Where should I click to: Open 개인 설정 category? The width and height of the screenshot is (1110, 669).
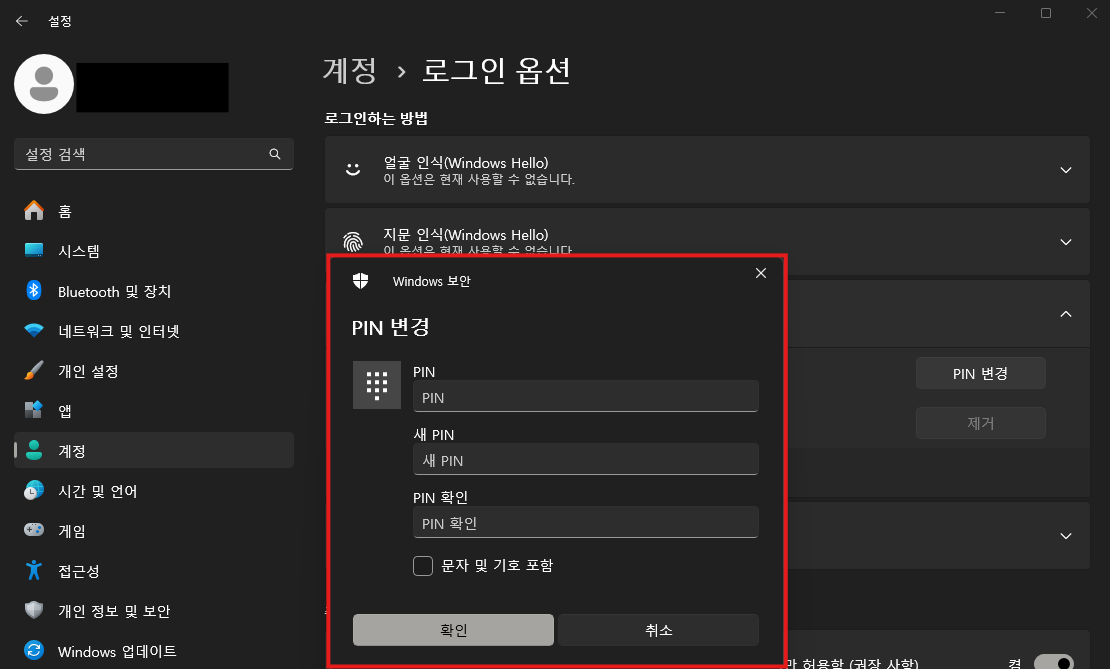pyautogui.click(x=154, y=371)
